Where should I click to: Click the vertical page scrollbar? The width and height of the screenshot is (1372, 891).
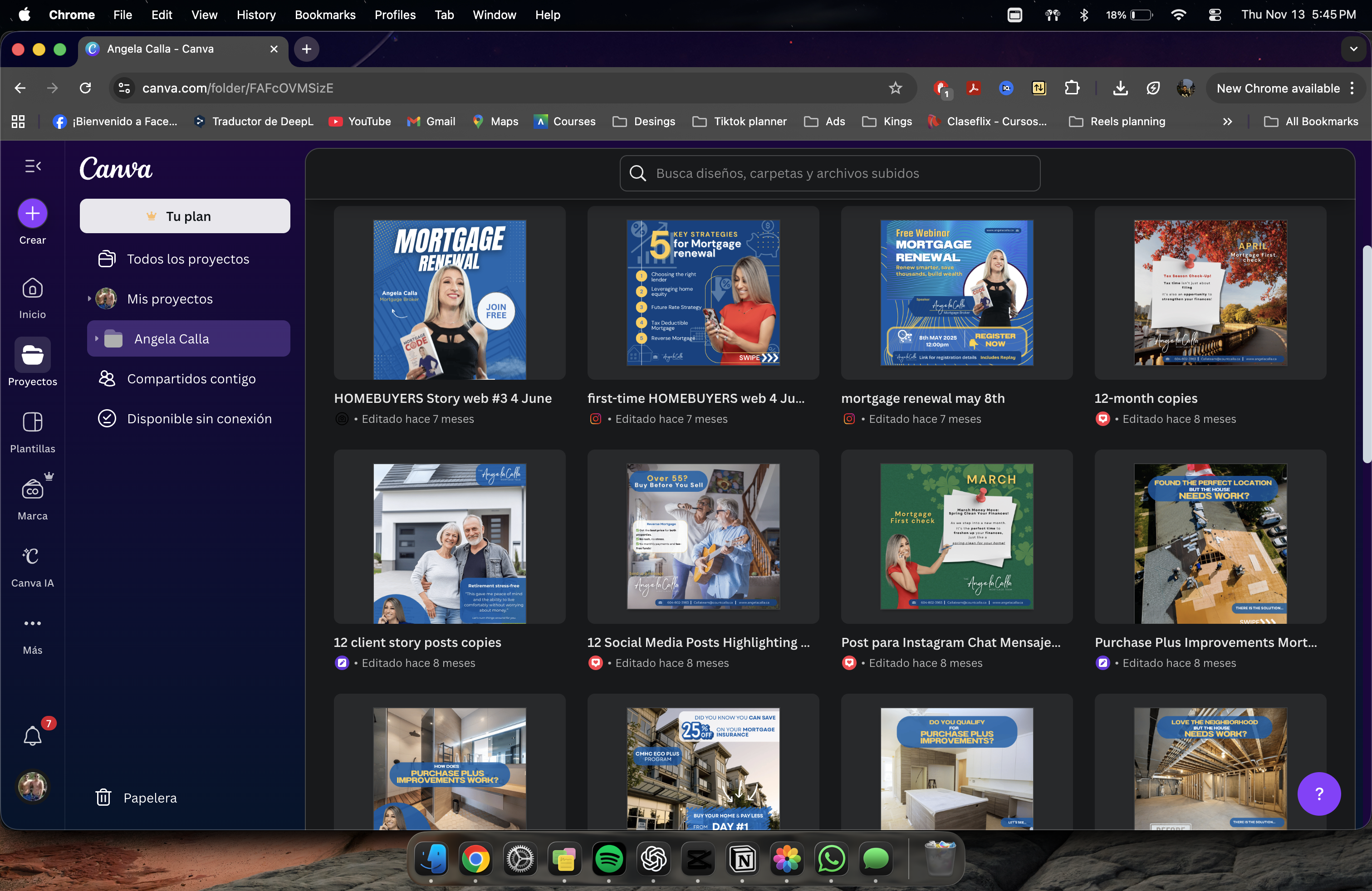point(1366,354)
